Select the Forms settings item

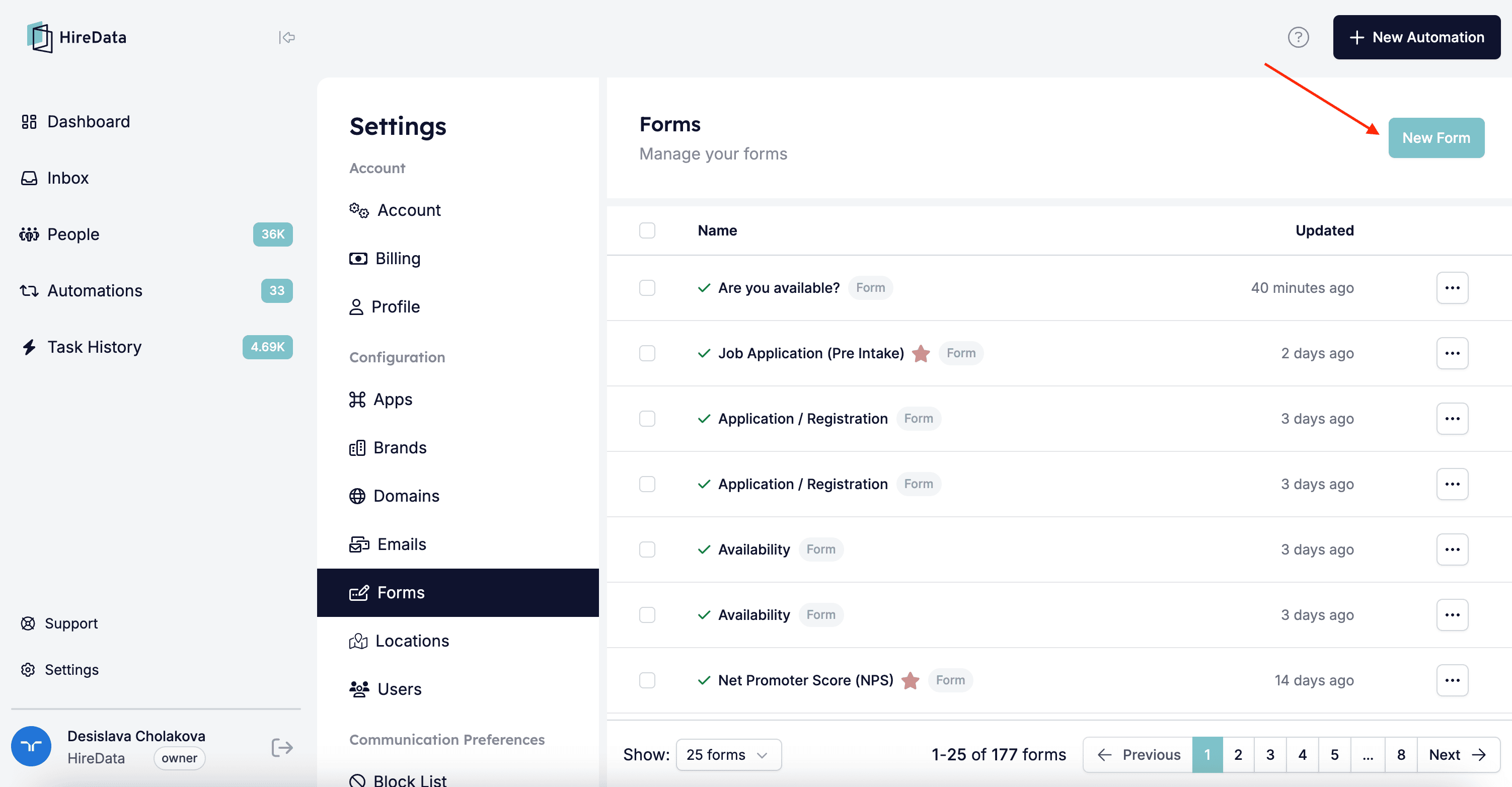[458, 593]
